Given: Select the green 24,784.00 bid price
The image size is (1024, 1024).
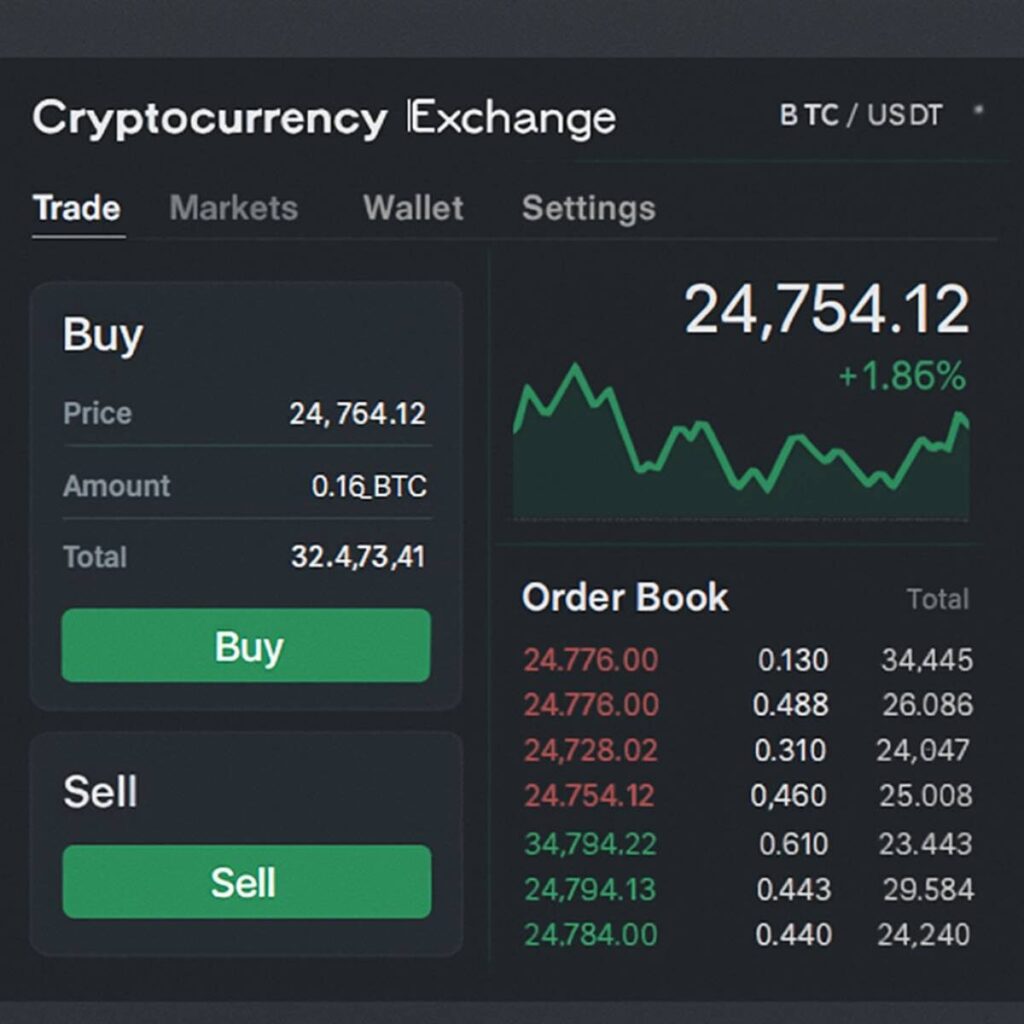Looking at the screenshot, I should pos(590,935).
